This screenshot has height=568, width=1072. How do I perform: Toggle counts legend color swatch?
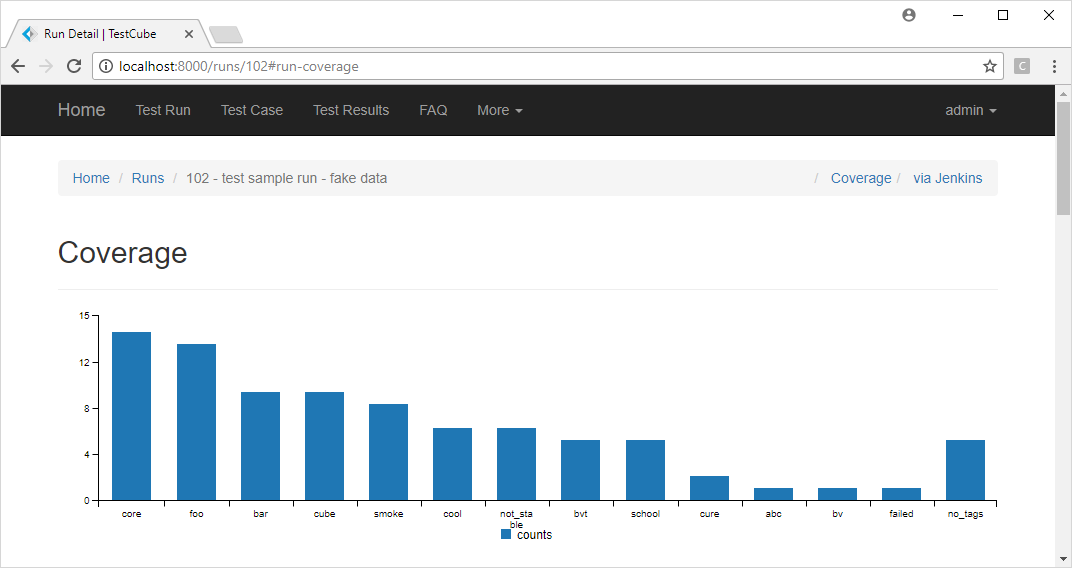tap(506, 535)
